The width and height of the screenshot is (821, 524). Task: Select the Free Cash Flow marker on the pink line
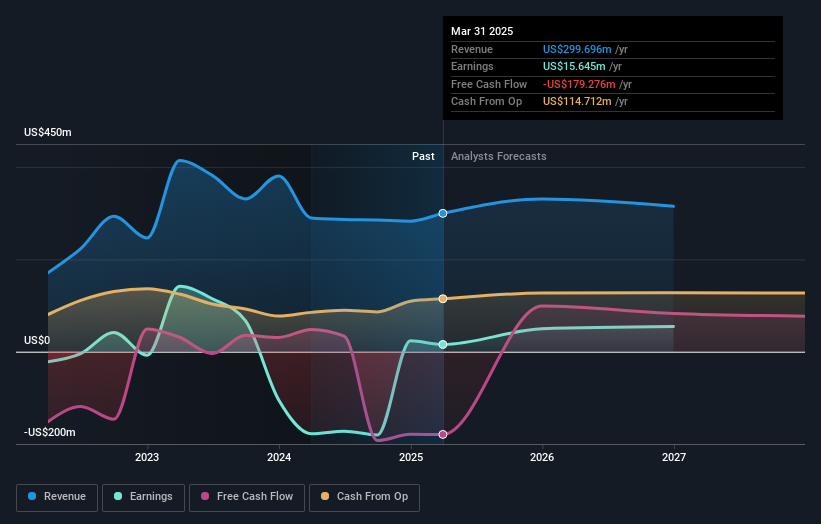[x=443, y=434]
